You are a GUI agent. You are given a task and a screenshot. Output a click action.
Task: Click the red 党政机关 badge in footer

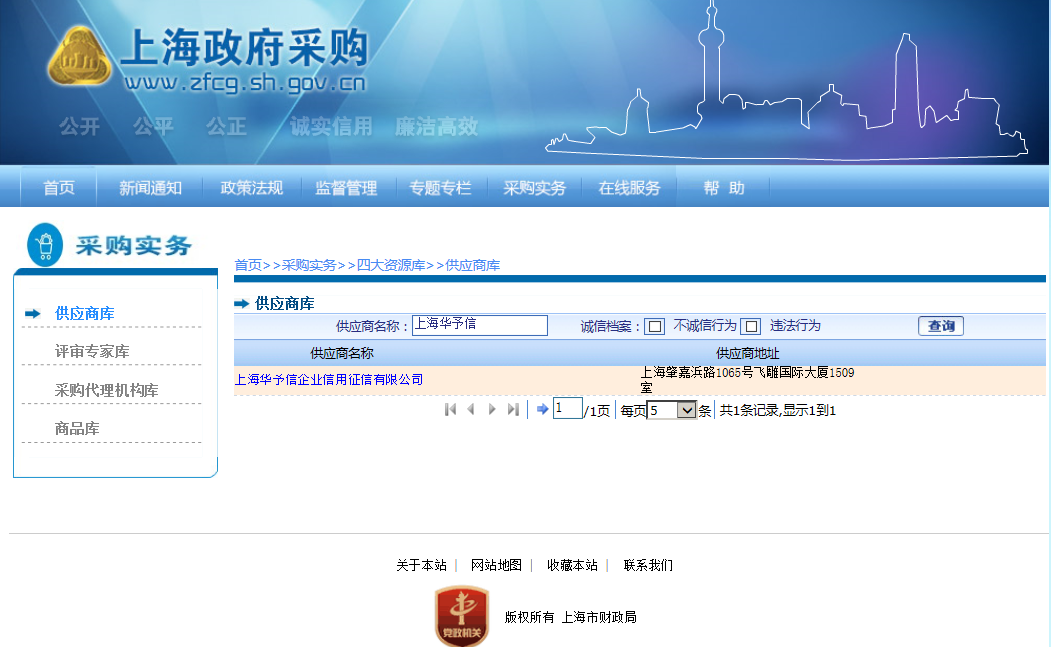(461, 616)
